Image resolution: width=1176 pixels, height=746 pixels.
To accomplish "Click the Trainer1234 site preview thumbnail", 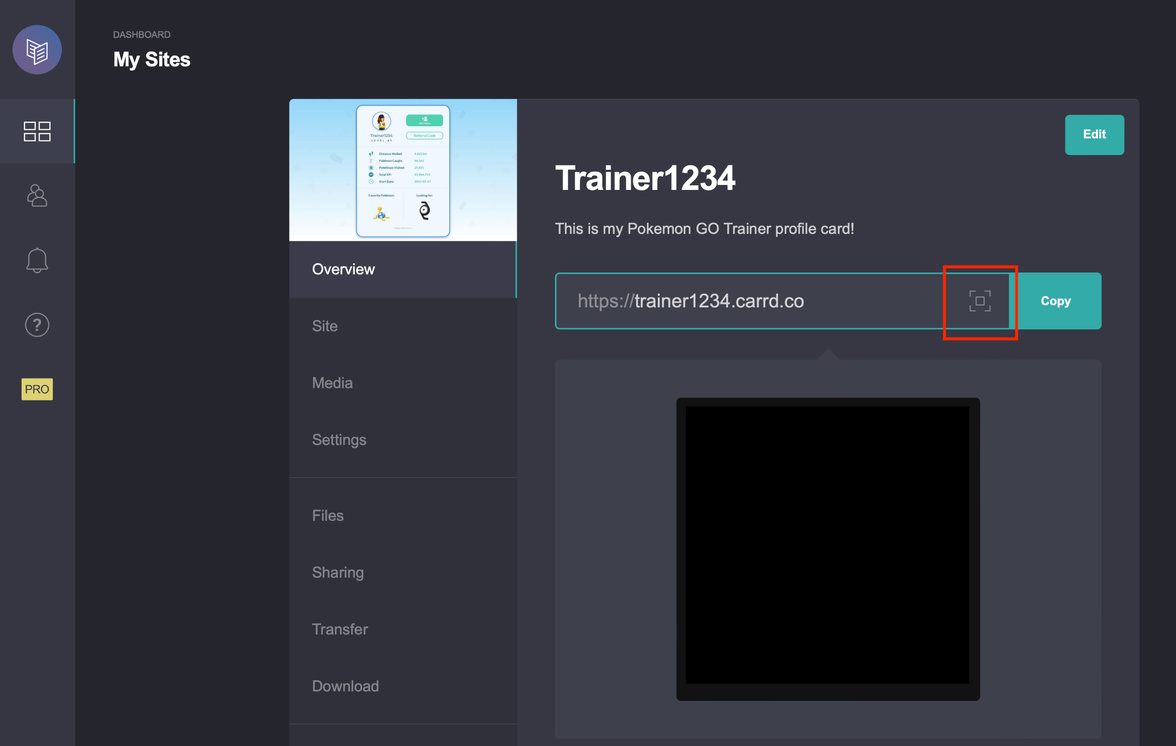I will [x=403, y=170].
